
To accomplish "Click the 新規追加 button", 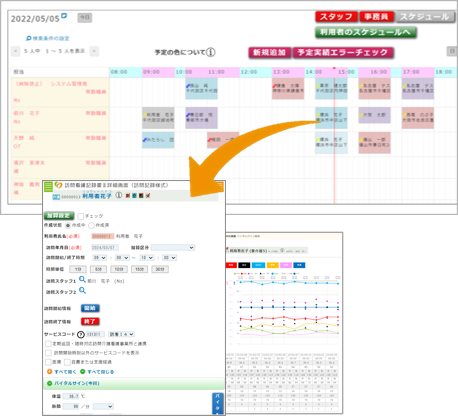I will point(270,53).
